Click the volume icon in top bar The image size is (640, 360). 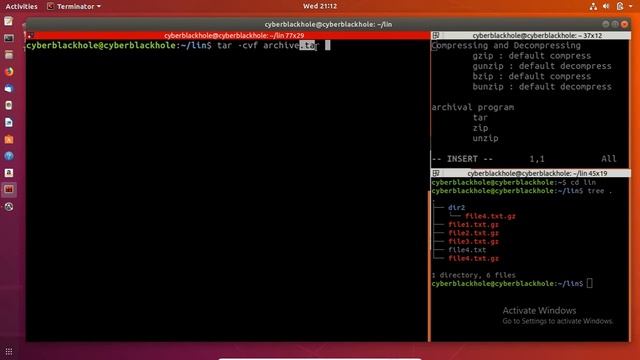click(606, 6)
